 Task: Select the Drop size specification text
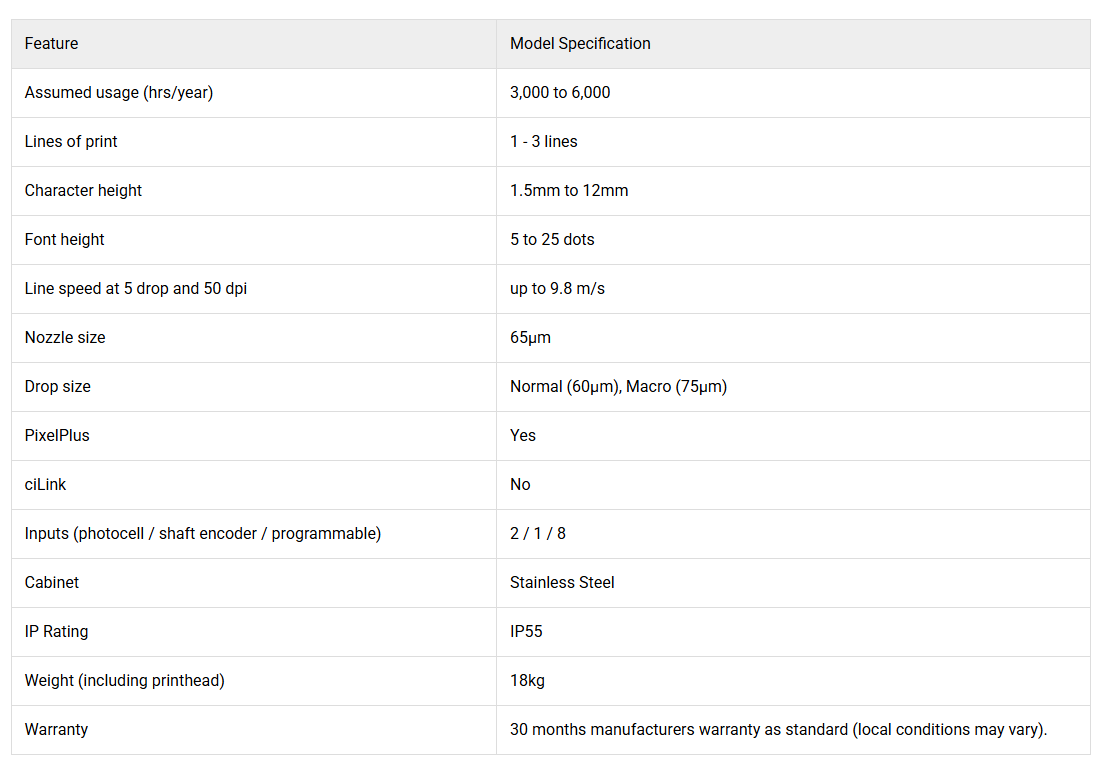(x=618, y=387)
